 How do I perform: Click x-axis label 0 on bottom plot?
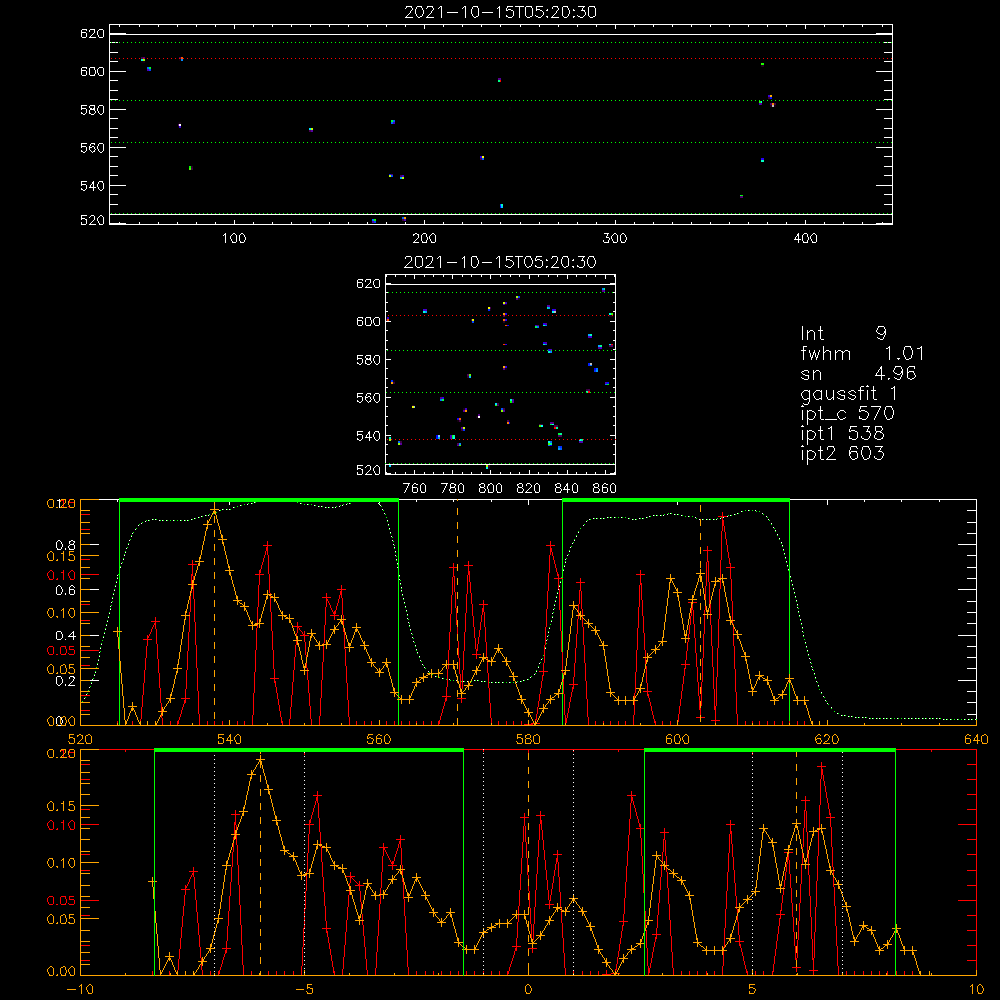528,990
